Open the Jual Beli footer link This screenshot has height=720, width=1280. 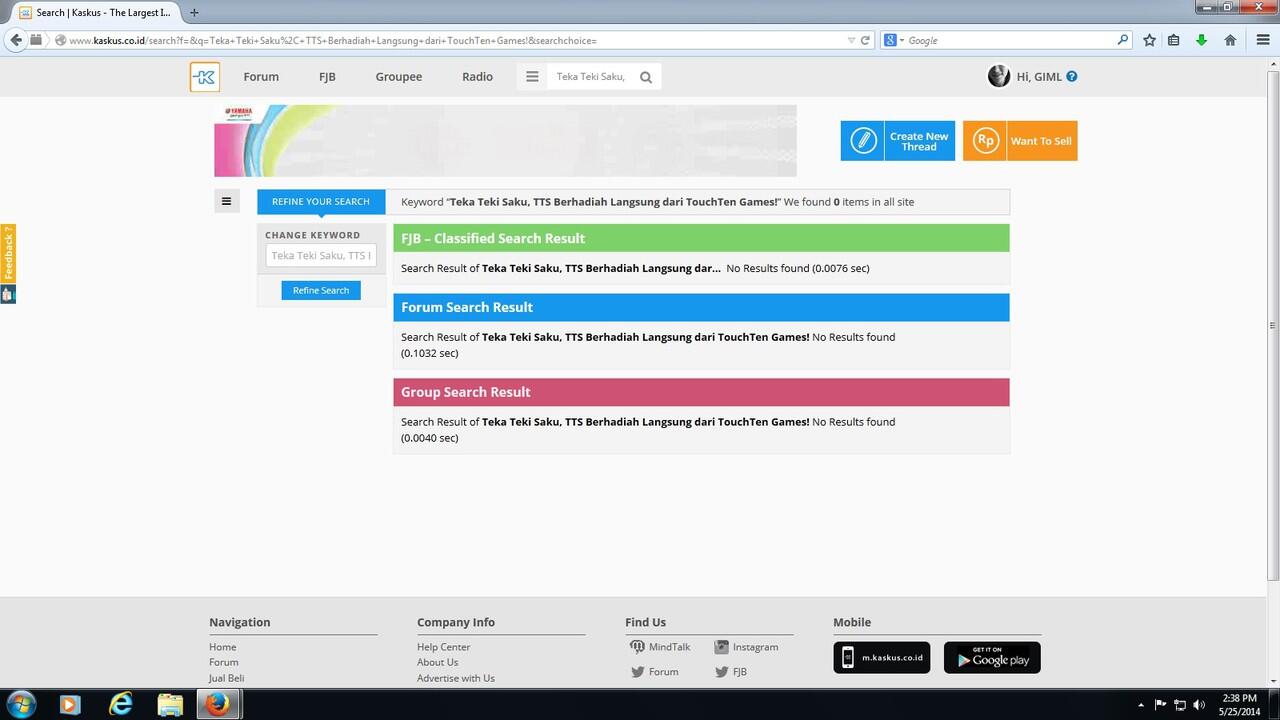pyautogui.click(x=226, y=678)
